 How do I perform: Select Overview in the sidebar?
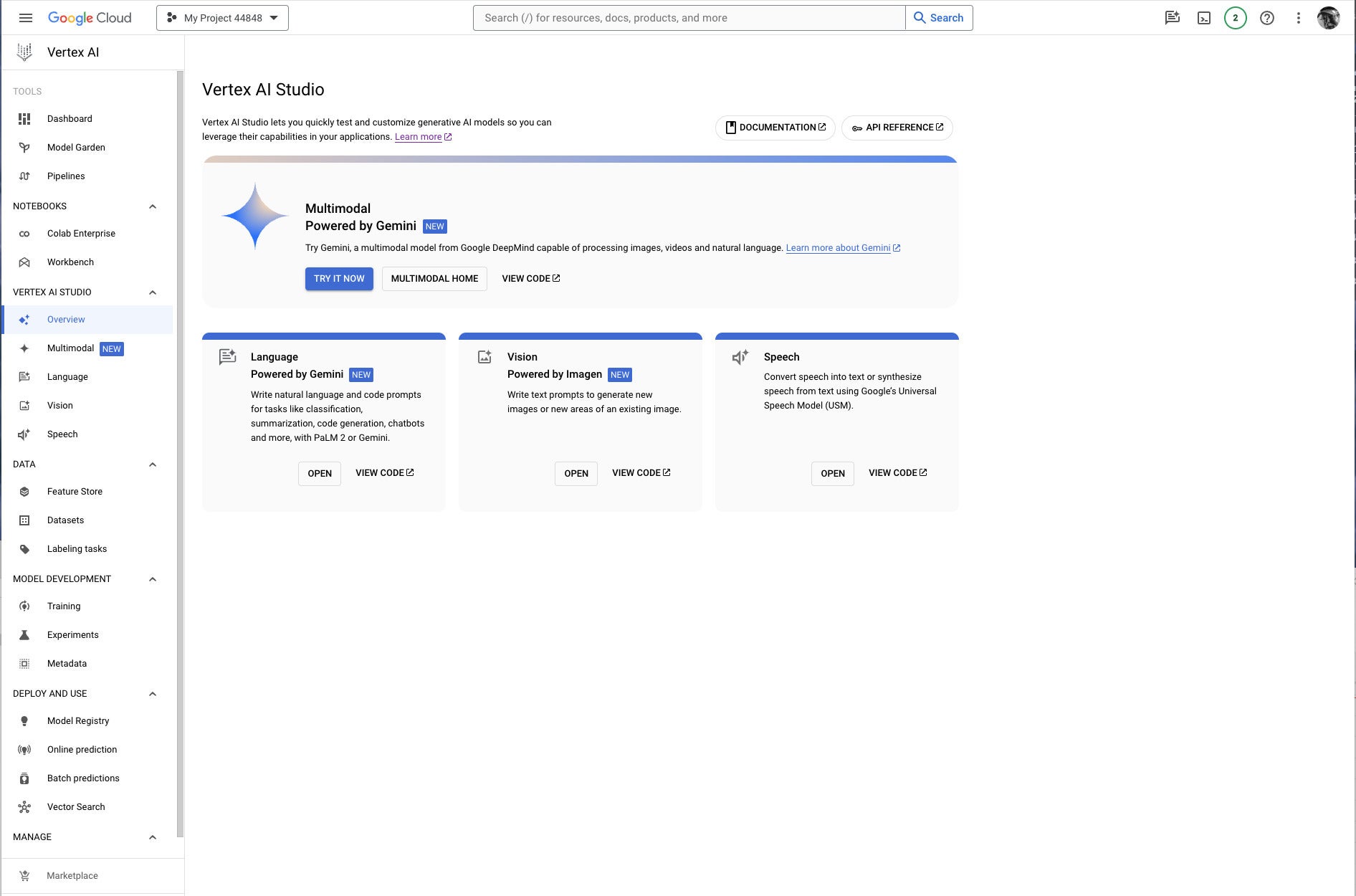click(x=87, y=320)
